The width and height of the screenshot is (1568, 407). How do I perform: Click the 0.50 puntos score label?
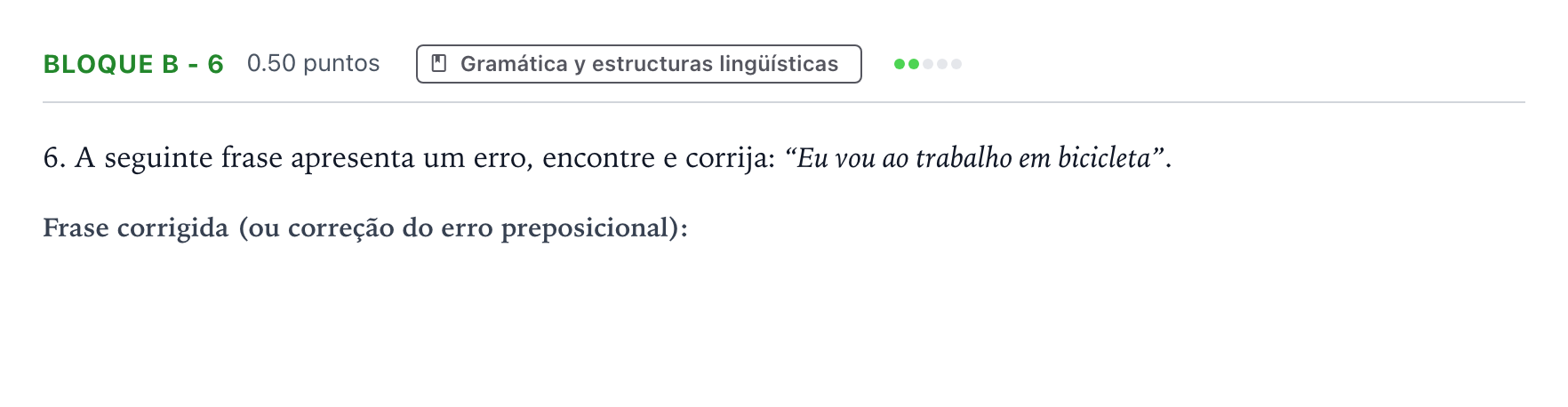tap(314, 64)
